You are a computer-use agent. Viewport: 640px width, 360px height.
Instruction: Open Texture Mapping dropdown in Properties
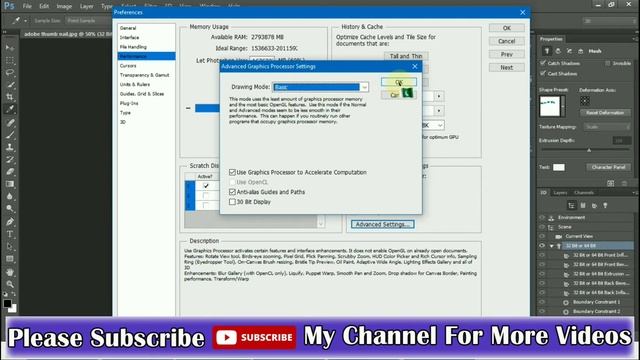click(607, 127)
